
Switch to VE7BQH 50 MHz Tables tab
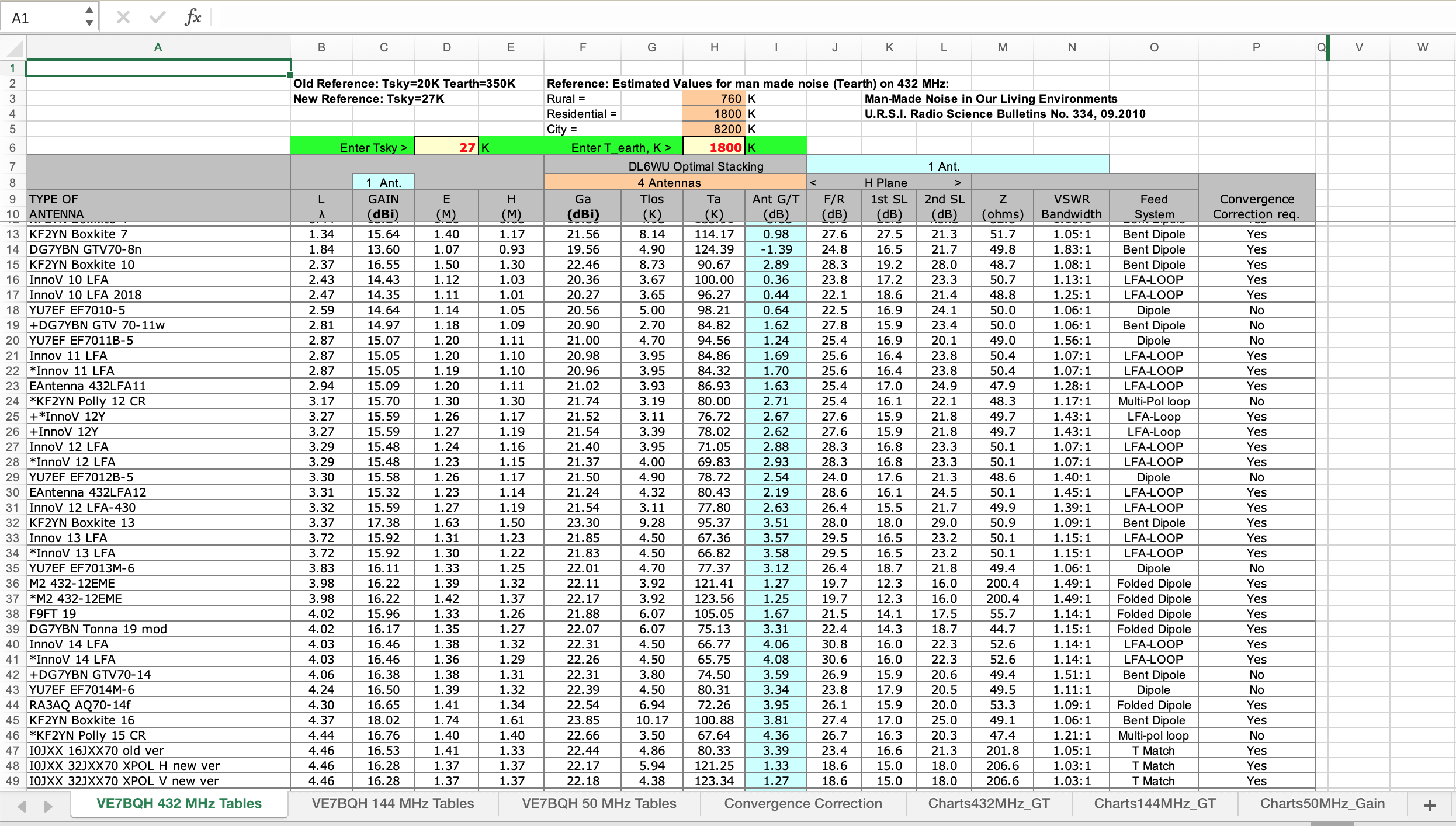[599, 804]
